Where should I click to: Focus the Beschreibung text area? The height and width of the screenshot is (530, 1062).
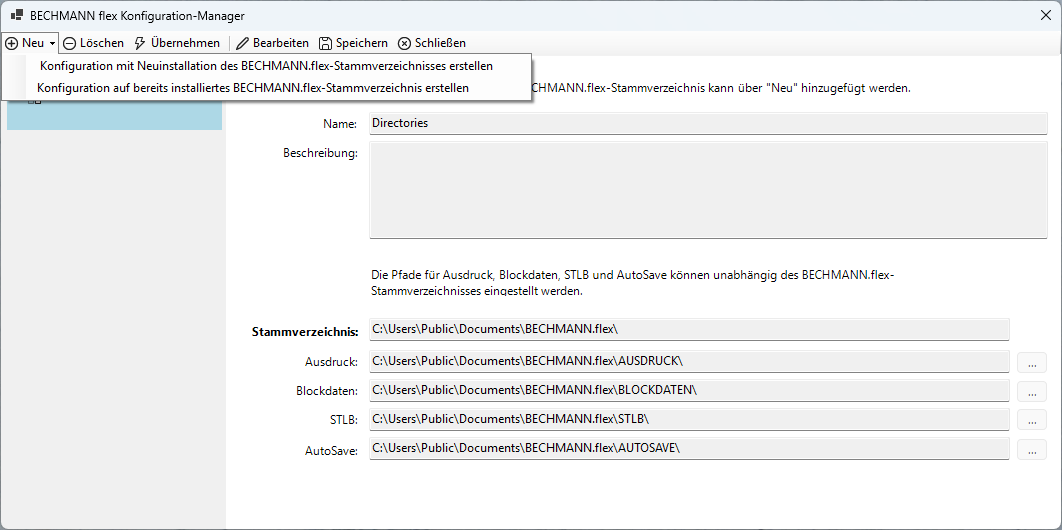689,190
